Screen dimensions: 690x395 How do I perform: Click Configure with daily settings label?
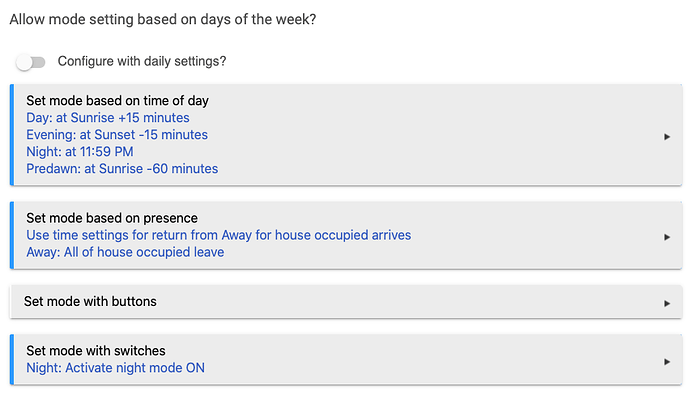point(142,61)
